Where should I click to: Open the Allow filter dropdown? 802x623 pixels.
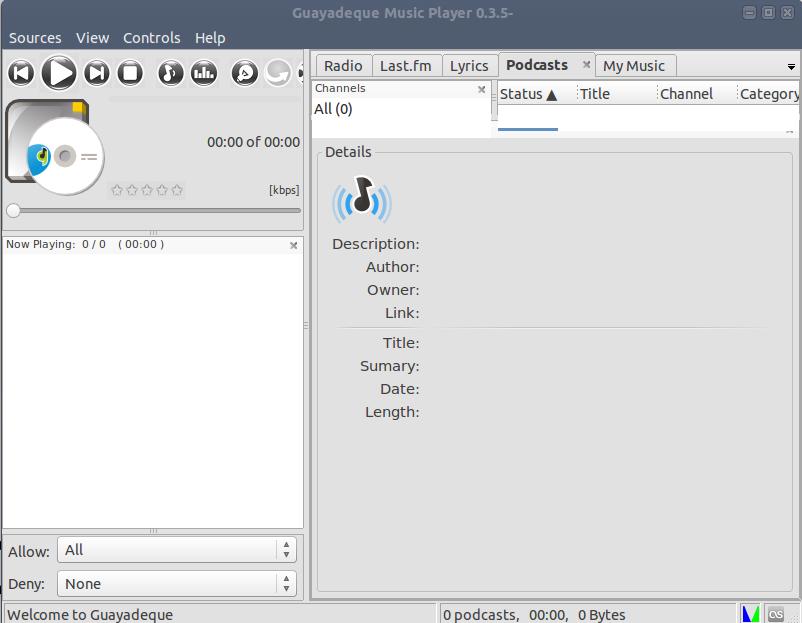coord(177,550)
